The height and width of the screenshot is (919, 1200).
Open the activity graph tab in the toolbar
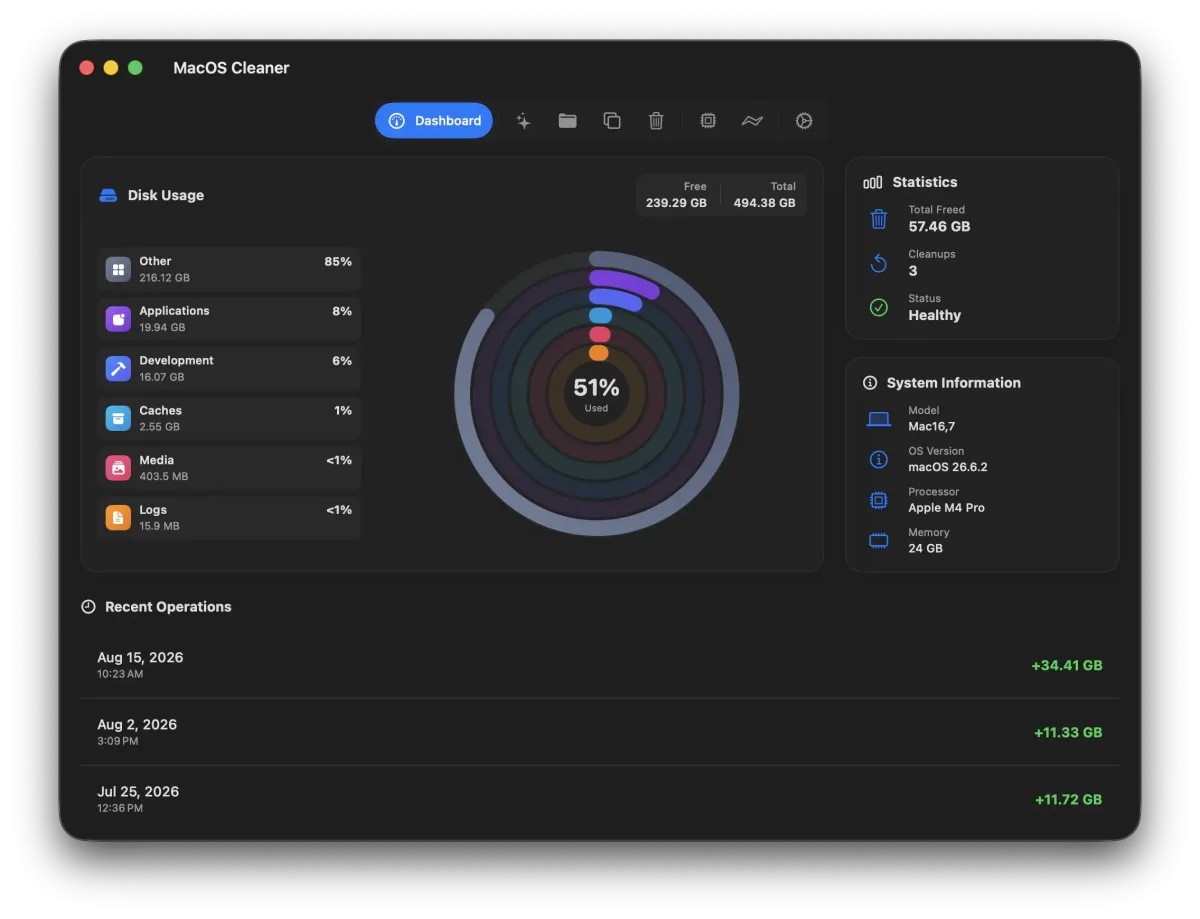pos(752,121)
